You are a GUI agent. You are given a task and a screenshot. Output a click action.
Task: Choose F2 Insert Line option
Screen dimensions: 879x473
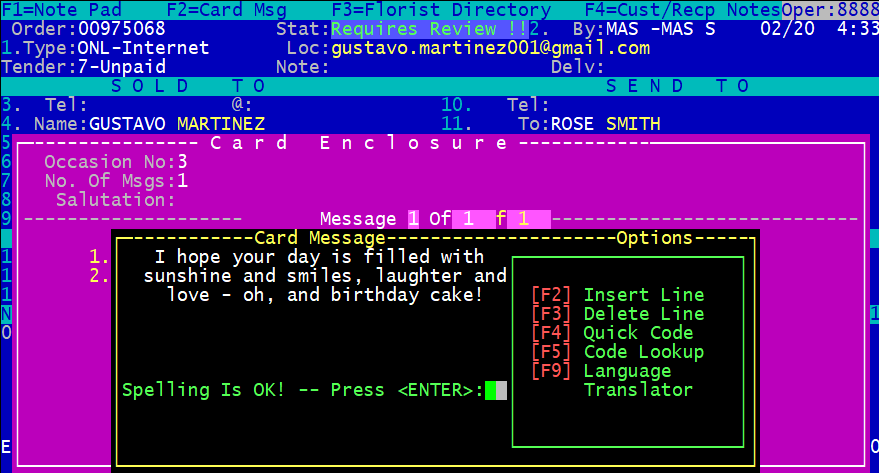coord(617,295)
